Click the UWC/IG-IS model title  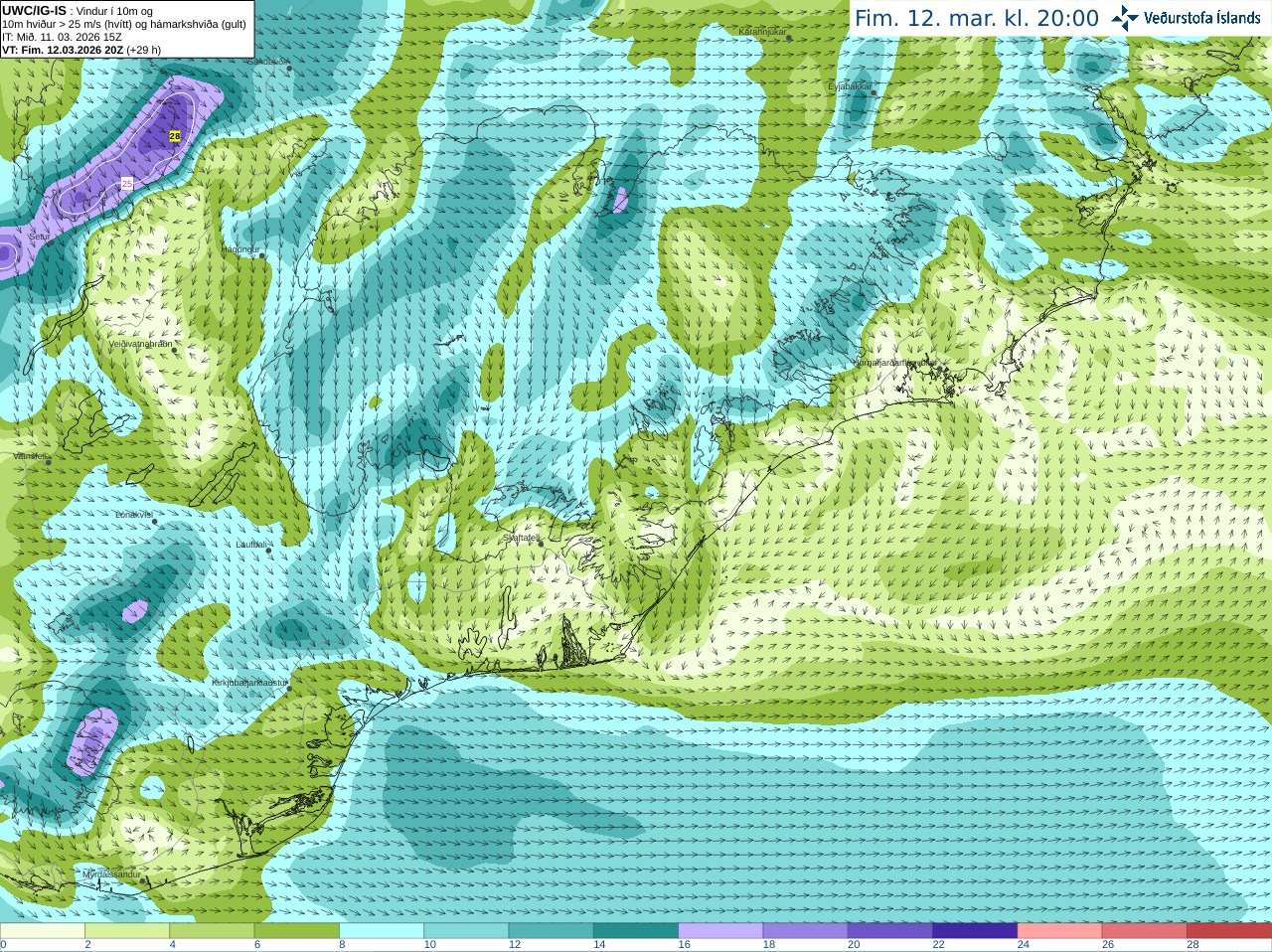(x=35, y=10)
